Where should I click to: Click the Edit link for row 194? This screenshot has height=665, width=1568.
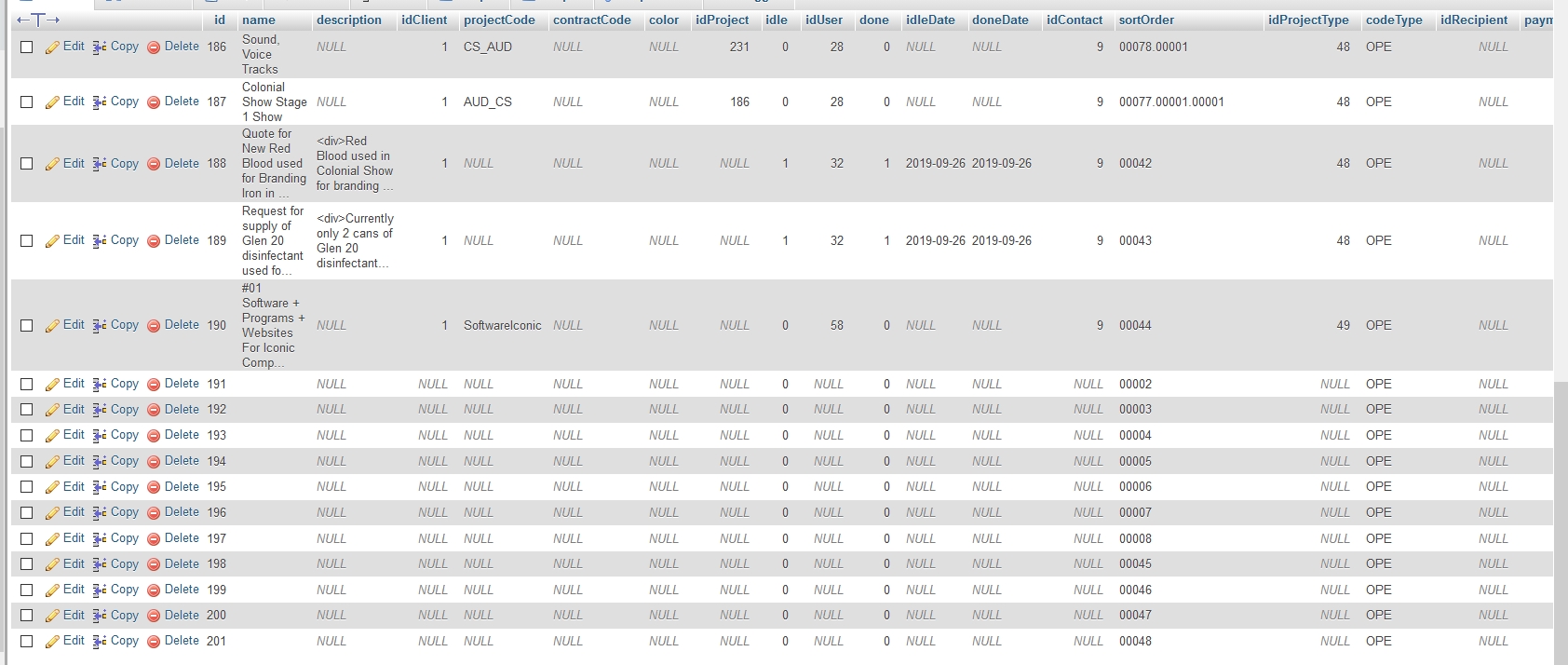(x=74, y=461)
